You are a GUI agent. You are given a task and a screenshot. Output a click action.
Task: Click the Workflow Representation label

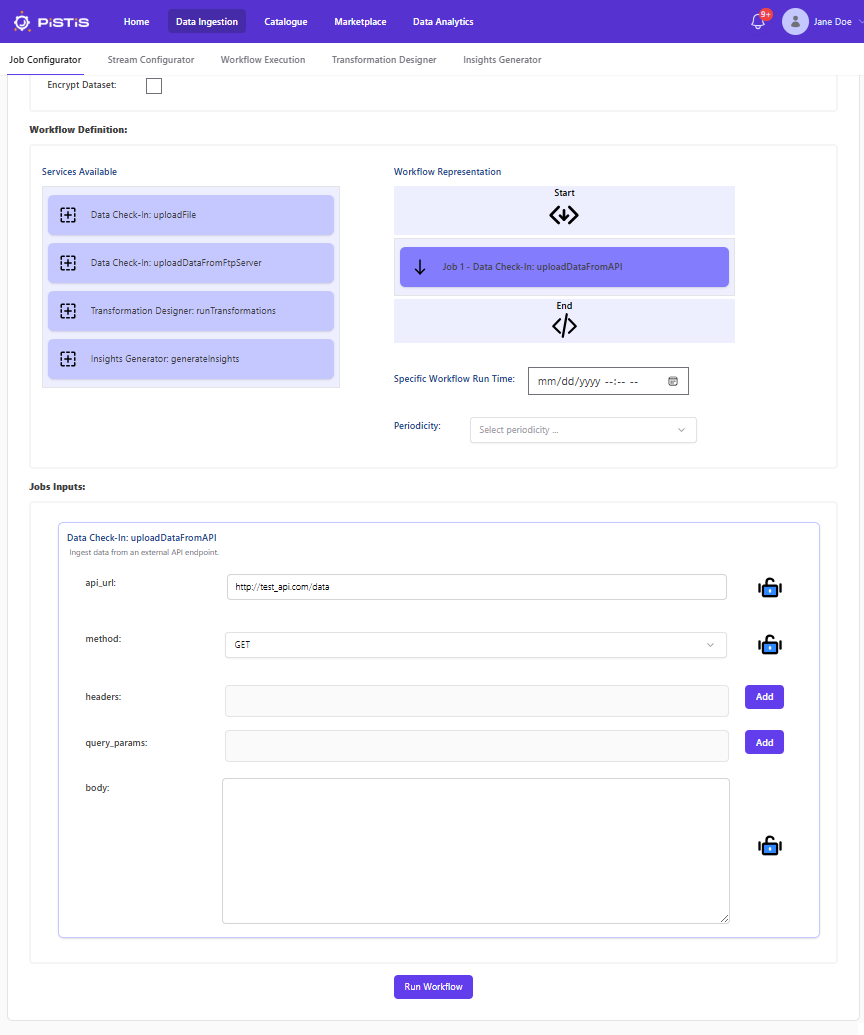pos(448,172)
